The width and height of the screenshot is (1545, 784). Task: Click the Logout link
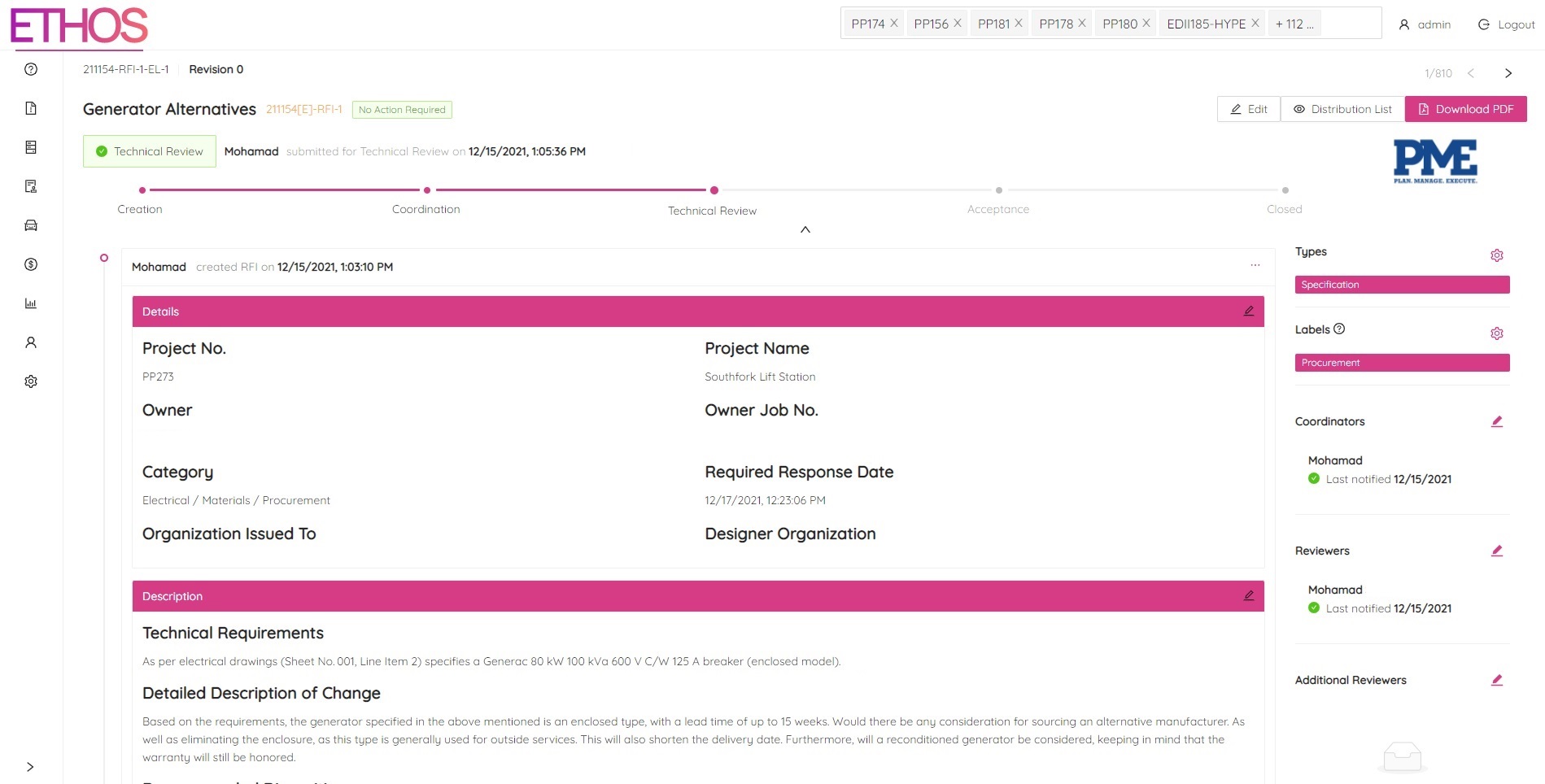[1506, 24]
